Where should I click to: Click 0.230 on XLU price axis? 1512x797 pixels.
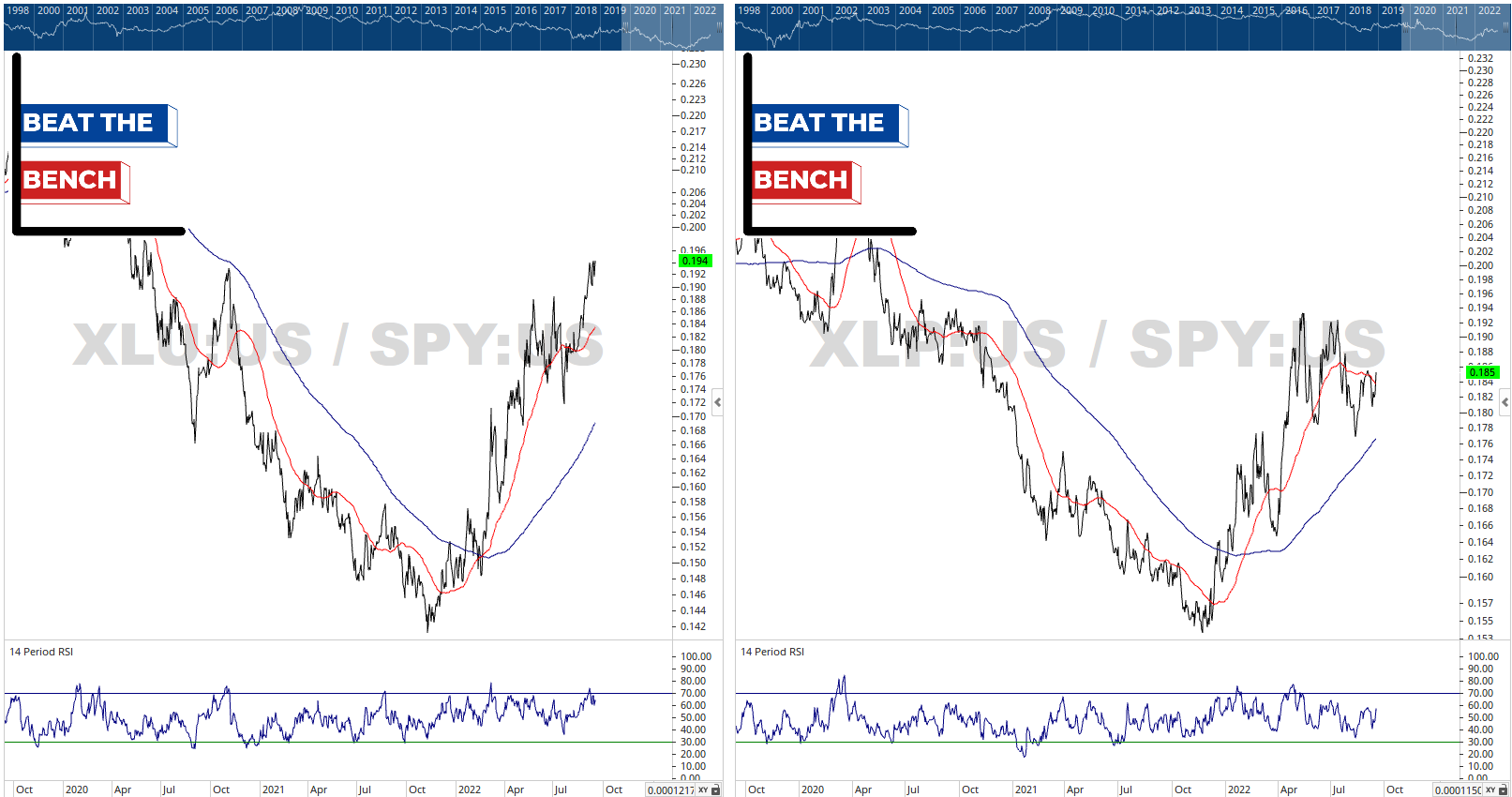point(693,64)
